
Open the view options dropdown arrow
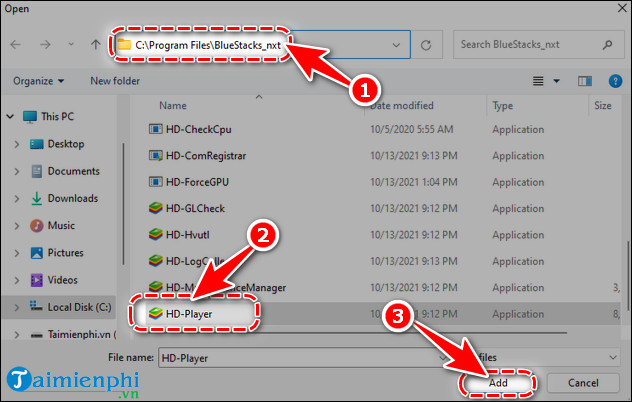(556, 81)
